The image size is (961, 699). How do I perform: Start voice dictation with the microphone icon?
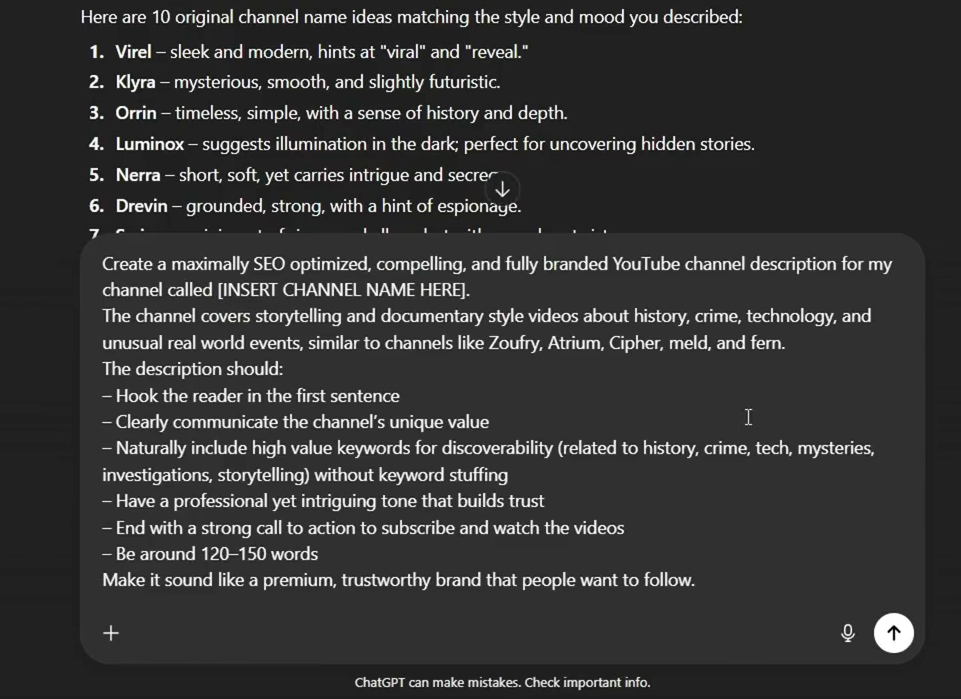point(848,633)
